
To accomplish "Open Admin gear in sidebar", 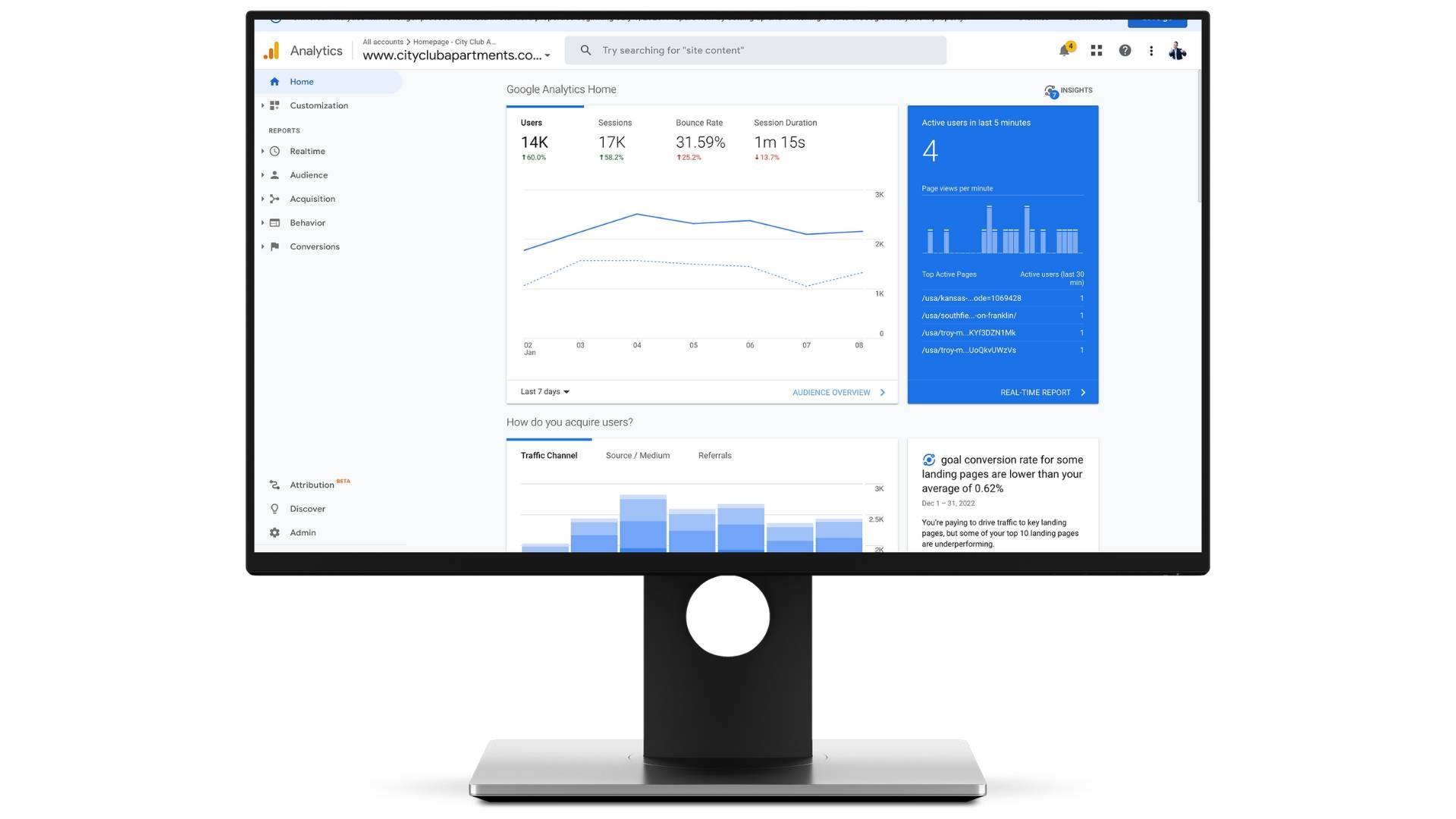I will pyautogui.click(x=302, y=532).
